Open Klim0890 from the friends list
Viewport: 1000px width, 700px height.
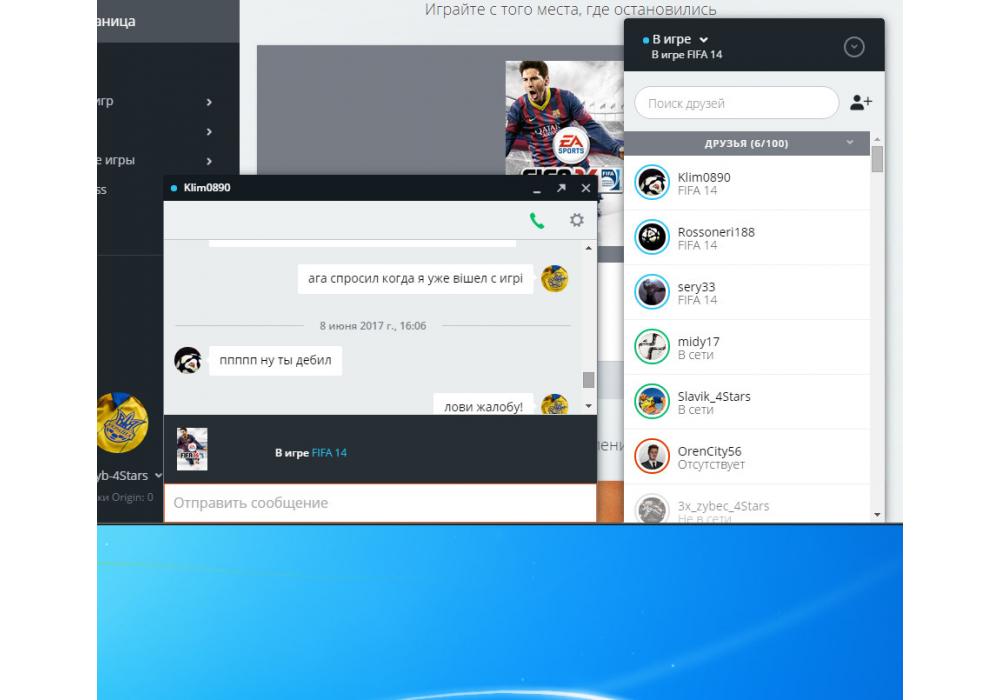pos(703,183)
